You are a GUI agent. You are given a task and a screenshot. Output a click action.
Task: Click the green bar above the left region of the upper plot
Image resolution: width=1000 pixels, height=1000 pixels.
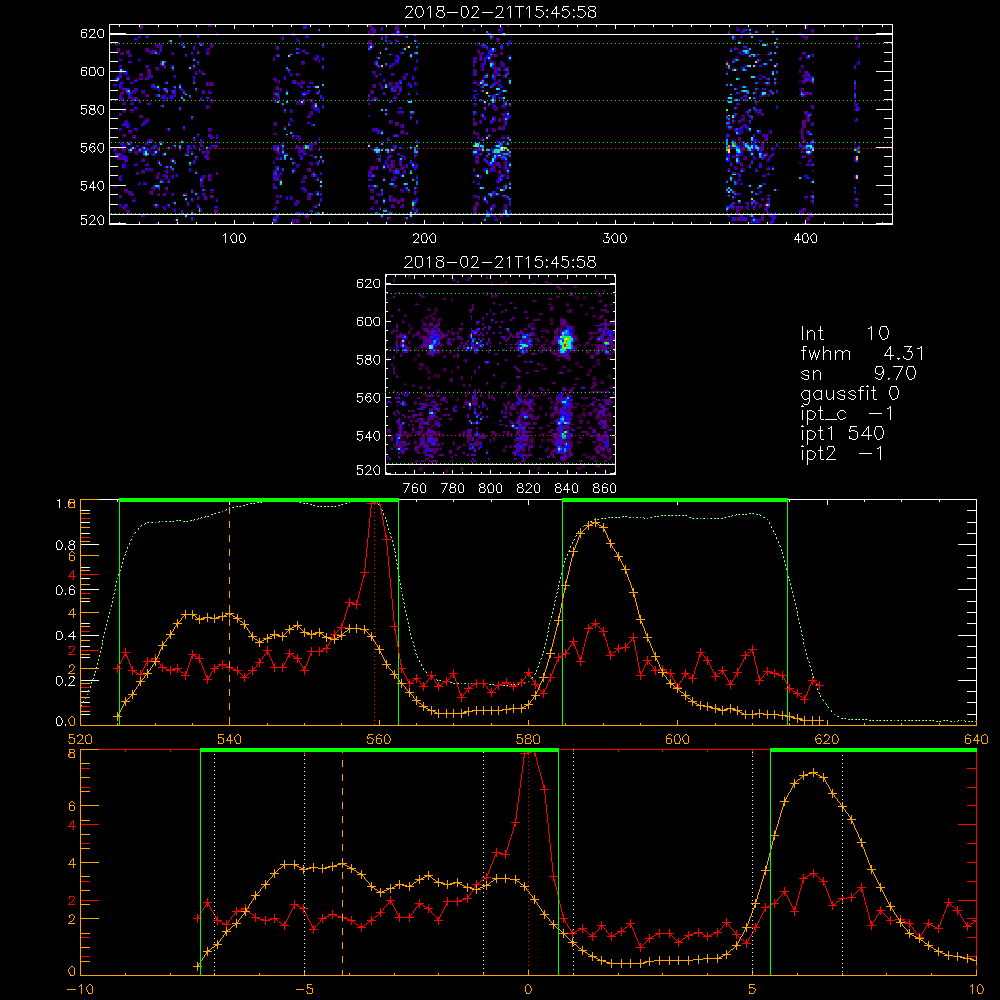tap(259, 500)
